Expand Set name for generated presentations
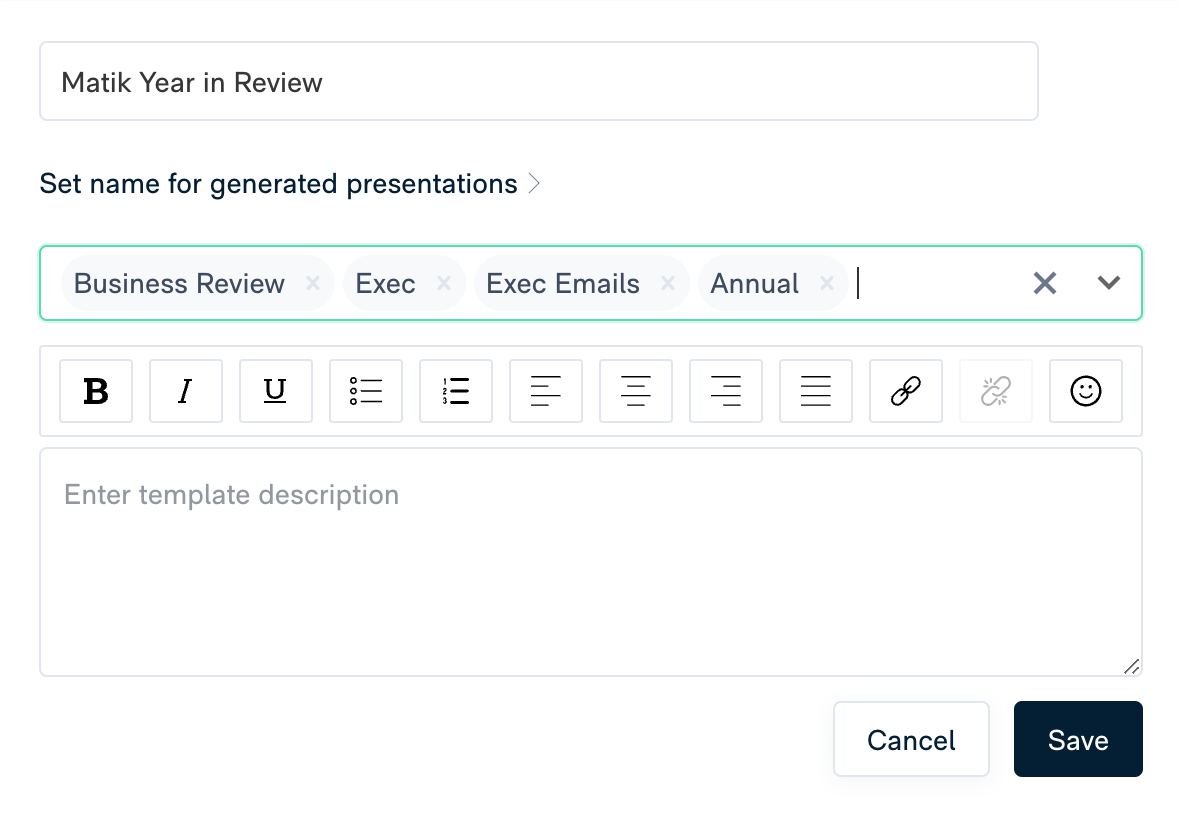 tap(290, 184)
